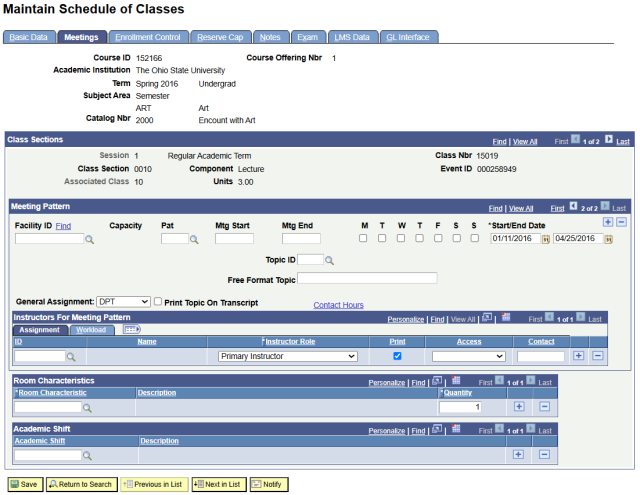Switch to Basic Data tab

(29, 37)
